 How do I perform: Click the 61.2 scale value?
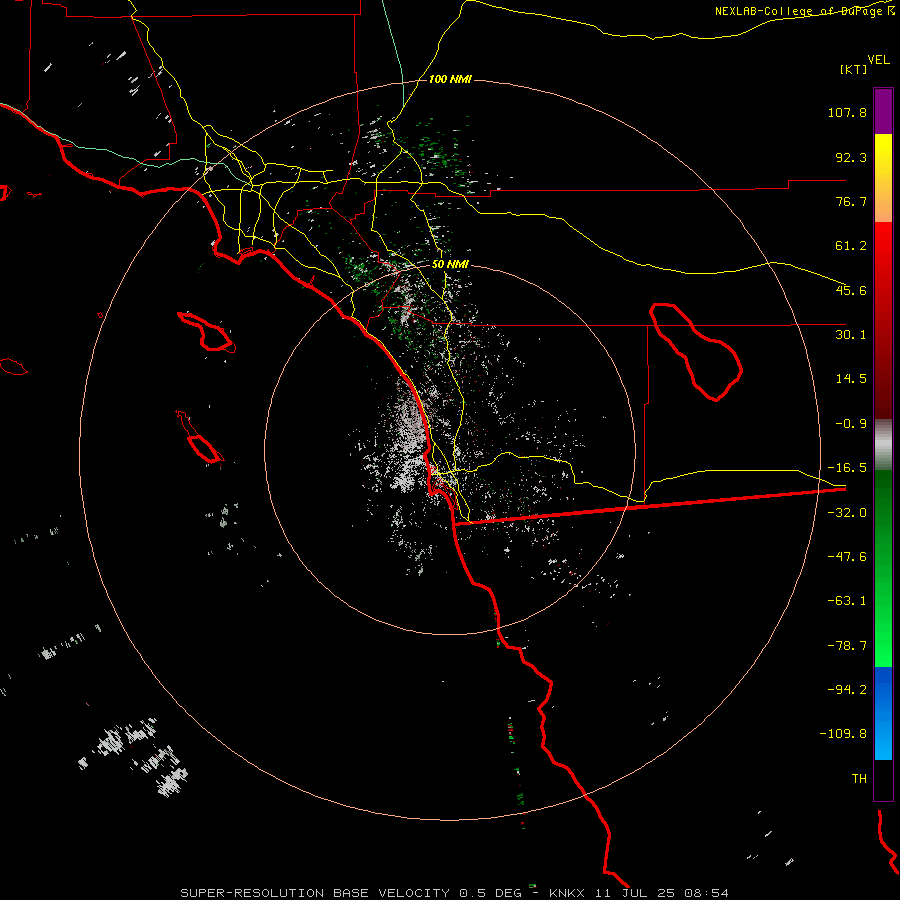(x=851, y=246)
